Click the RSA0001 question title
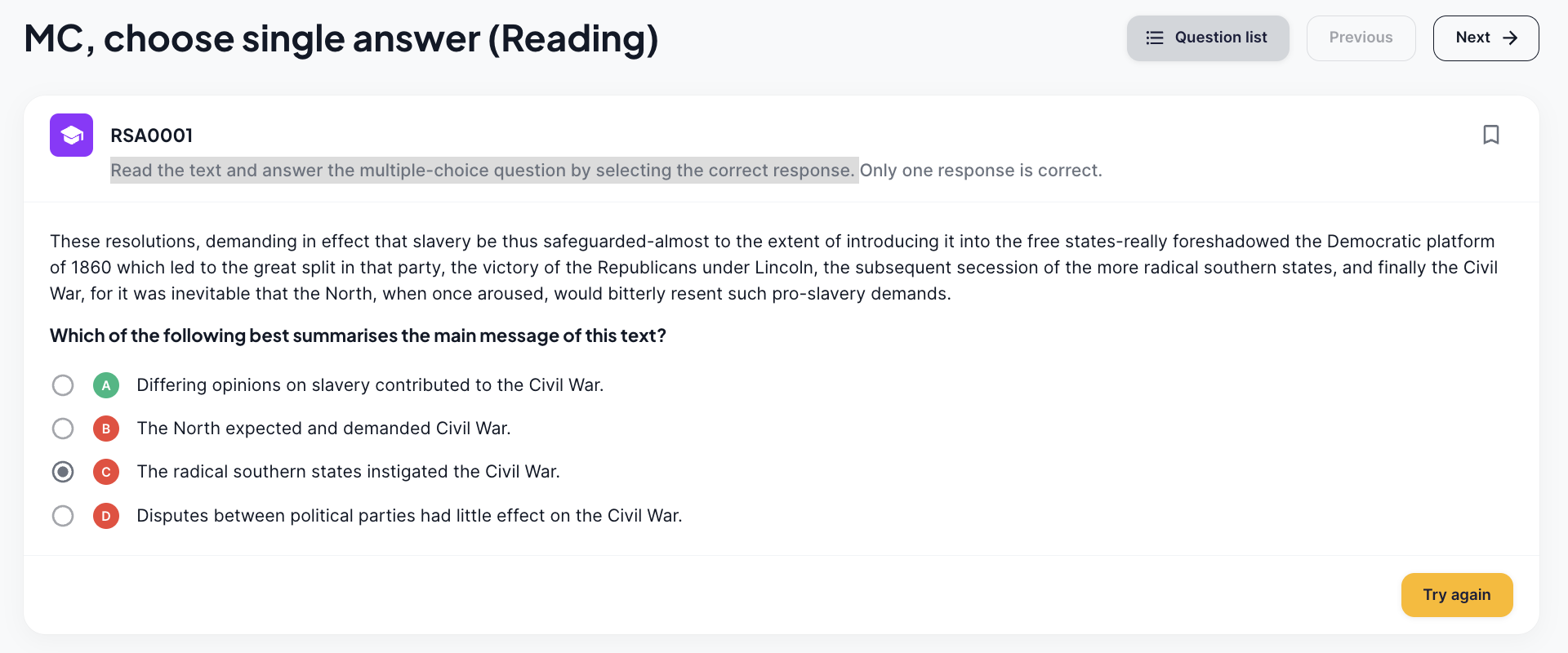 pyautogui.click(x=152, y=135)
